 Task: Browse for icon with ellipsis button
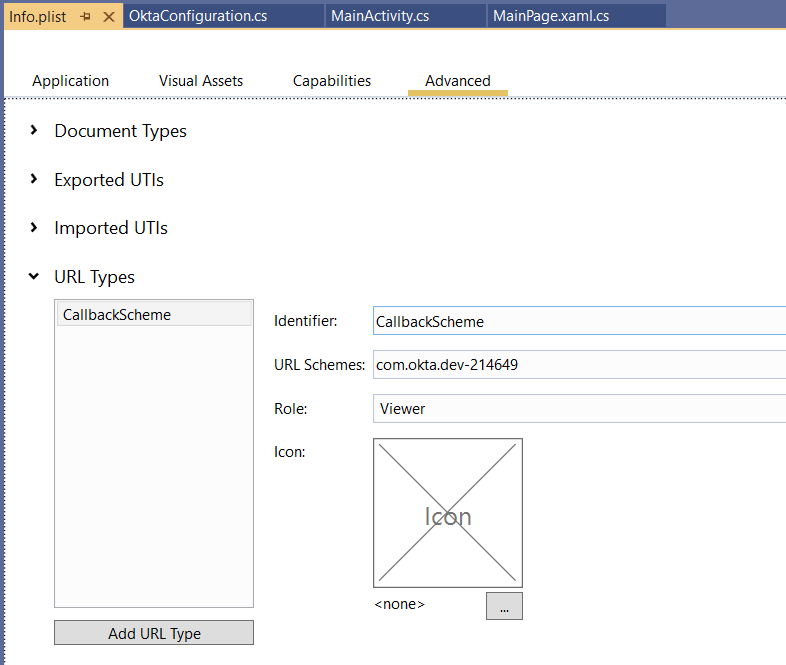pyautogui.click(x=504, y=606)
